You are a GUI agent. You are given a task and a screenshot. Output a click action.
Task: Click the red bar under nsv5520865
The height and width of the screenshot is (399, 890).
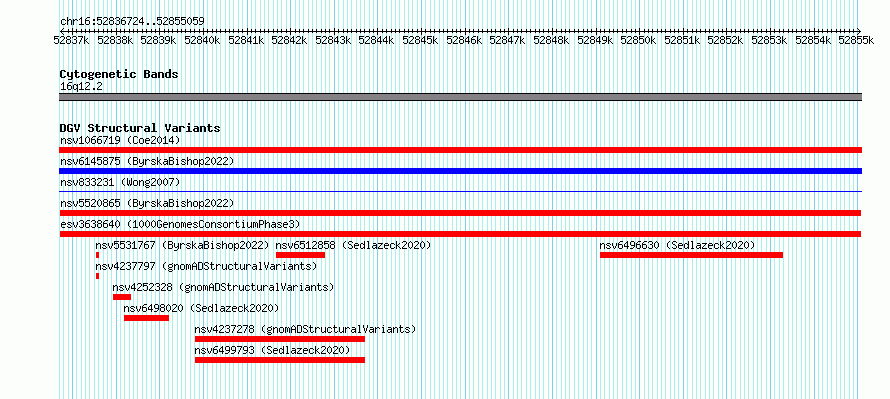point(460,213)
